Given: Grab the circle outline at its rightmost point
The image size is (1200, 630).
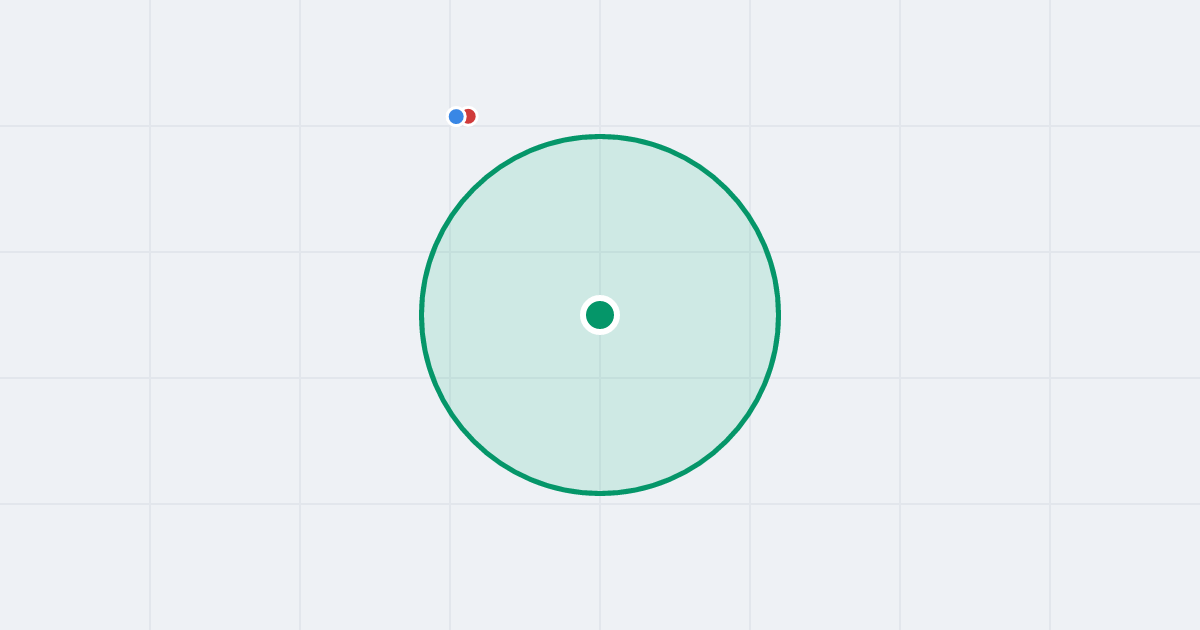Looking at the screenshot, I should click(x=778, y=315).
